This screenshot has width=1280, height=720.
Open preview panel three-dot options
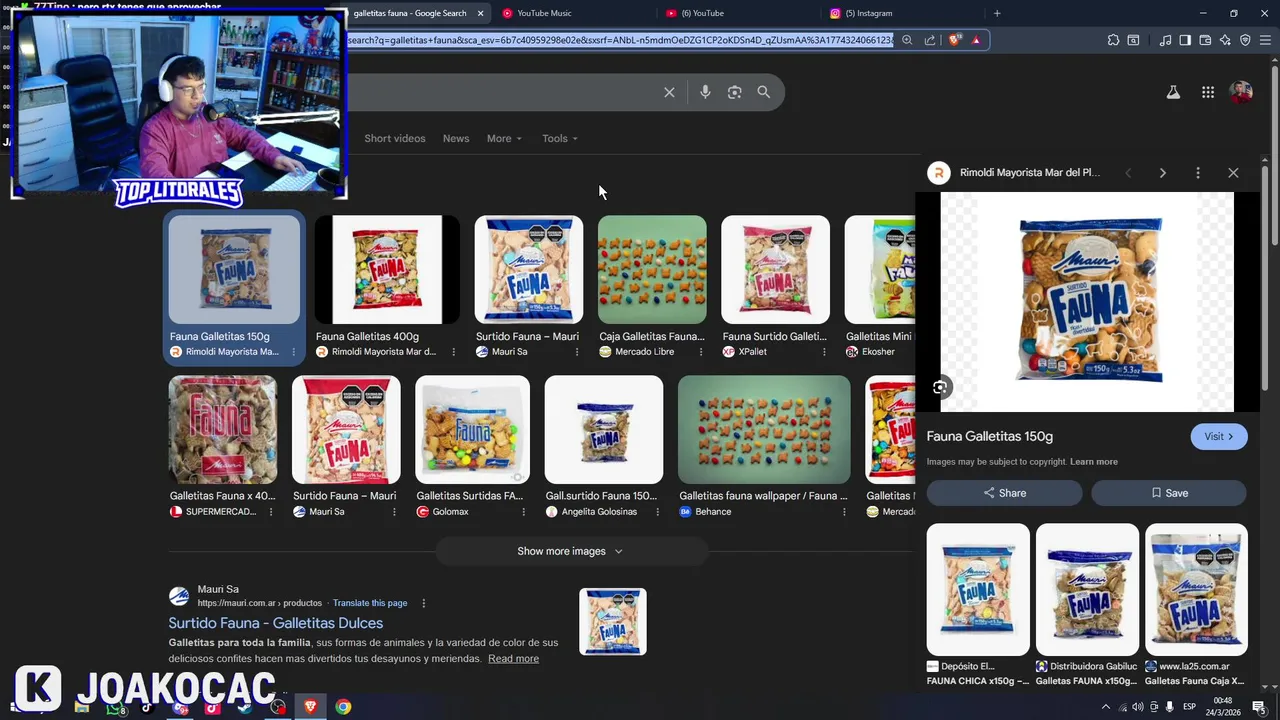pyautogui.click(x=1197, y=173)
